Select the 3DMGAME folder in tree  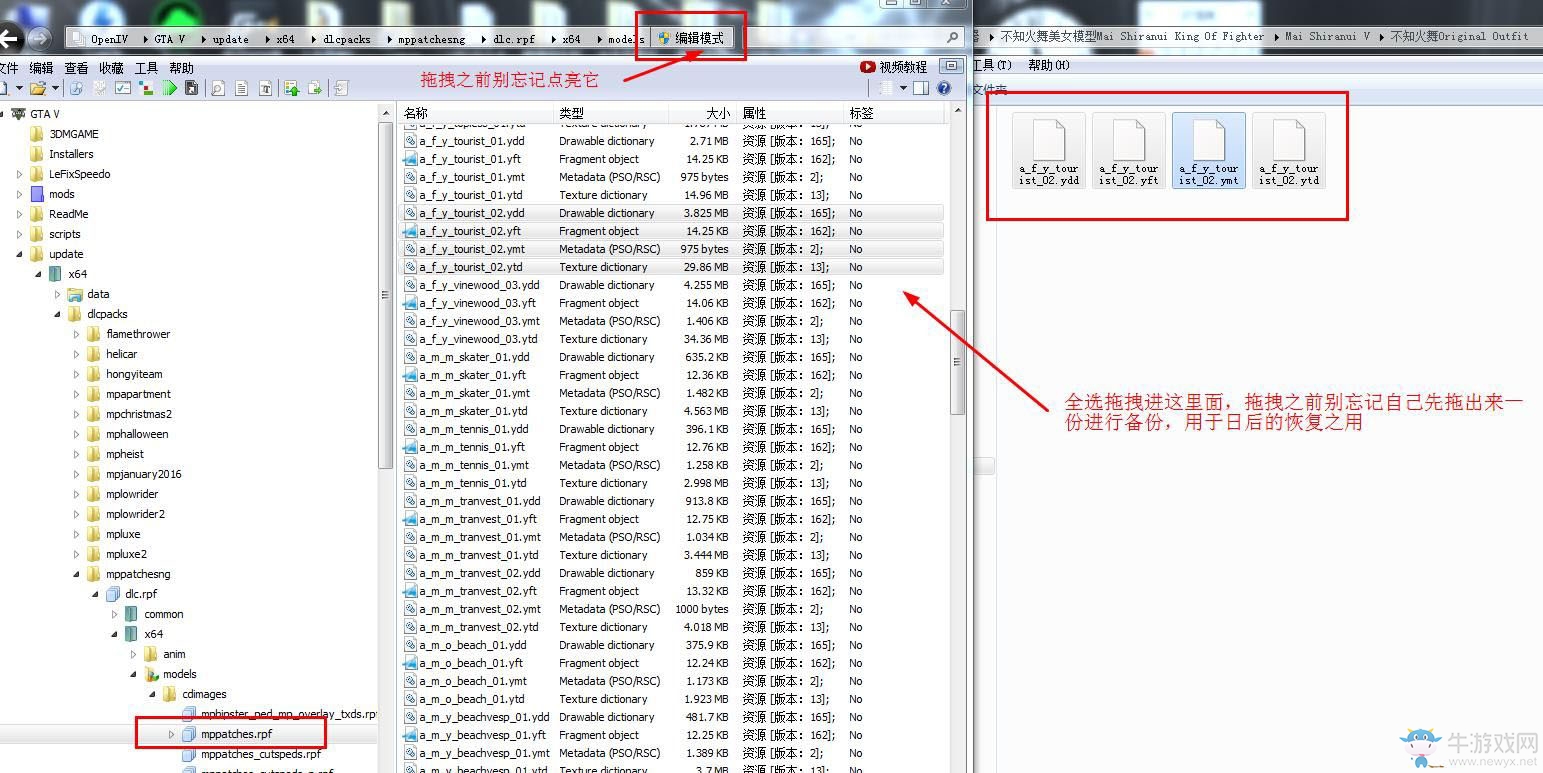74,134
